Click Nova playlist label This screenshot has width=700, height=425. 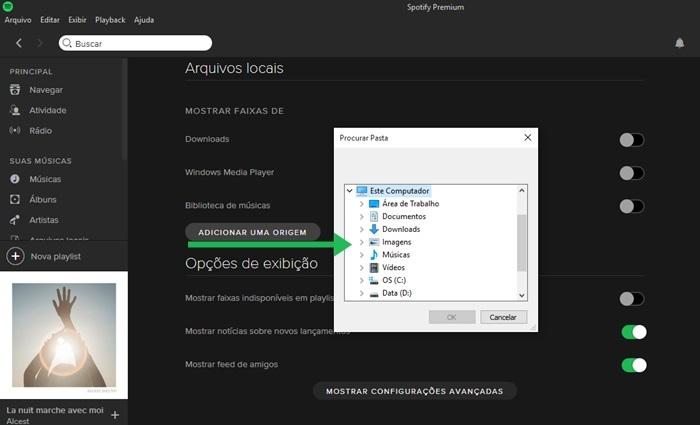pos(56,257)
